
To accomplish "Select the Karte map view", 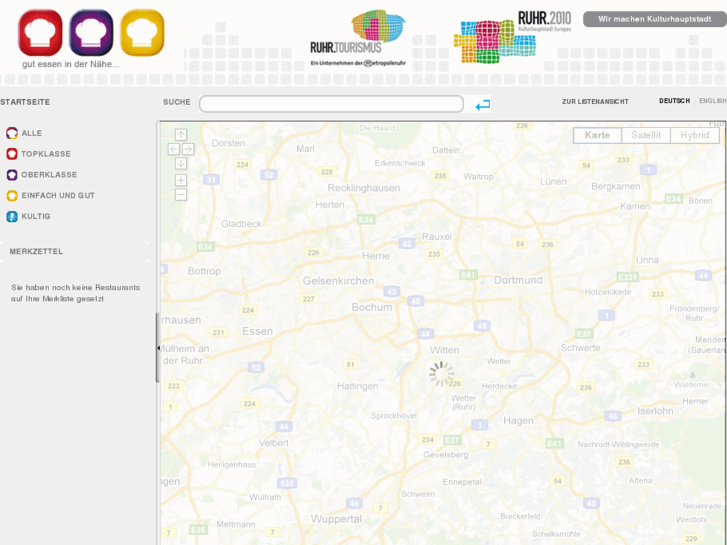I will pyautogui.click(x=597, y=135).
